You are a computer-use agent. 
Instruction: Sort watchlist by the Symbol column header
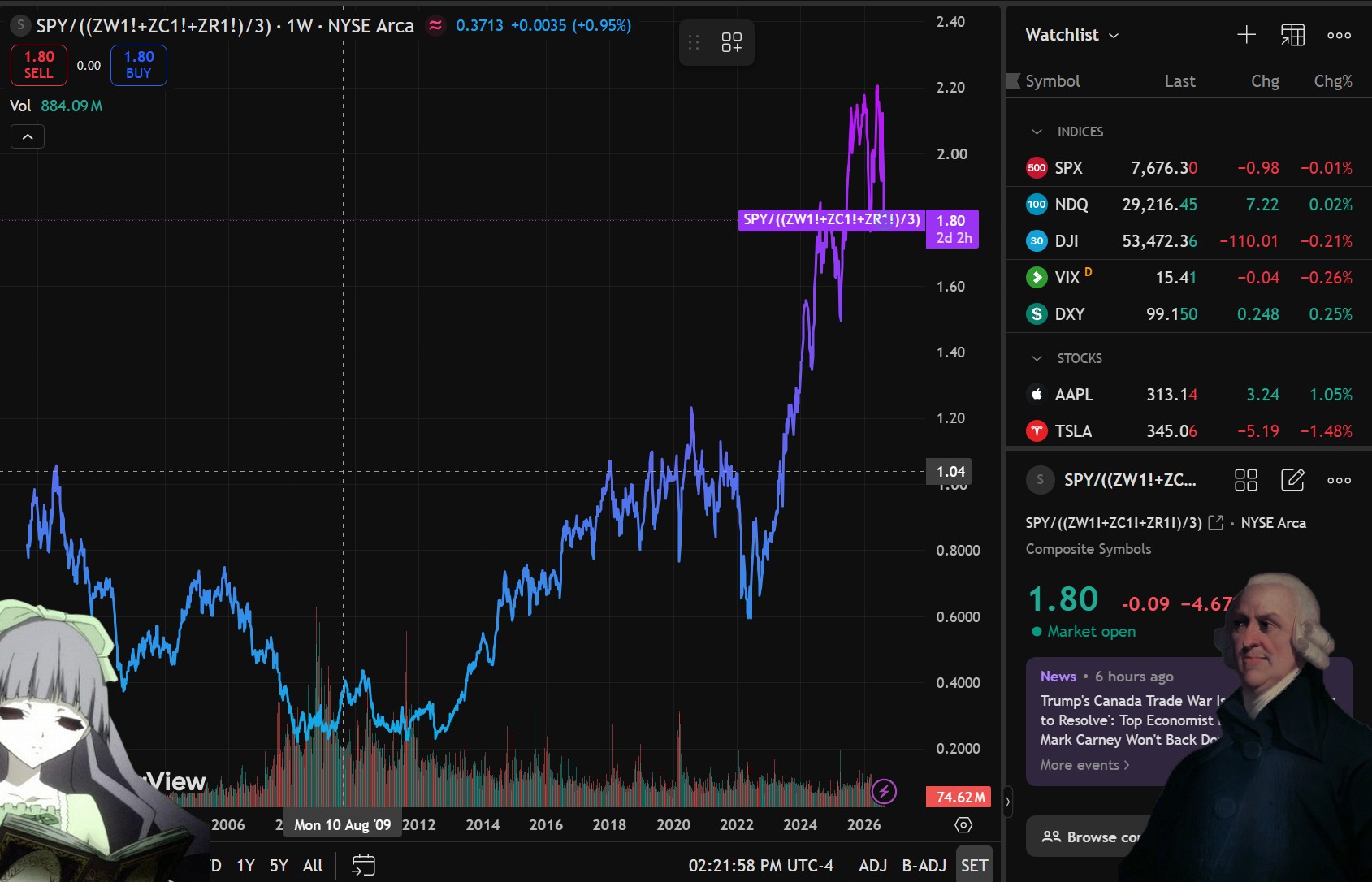click(1053, 81)
